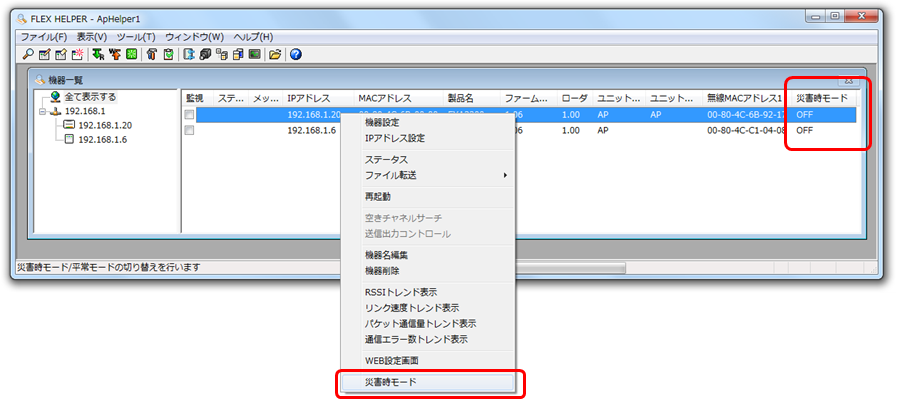Click the document with blue arrows icon
Viewport: 897px width, 401px height.
coord(189,55)
